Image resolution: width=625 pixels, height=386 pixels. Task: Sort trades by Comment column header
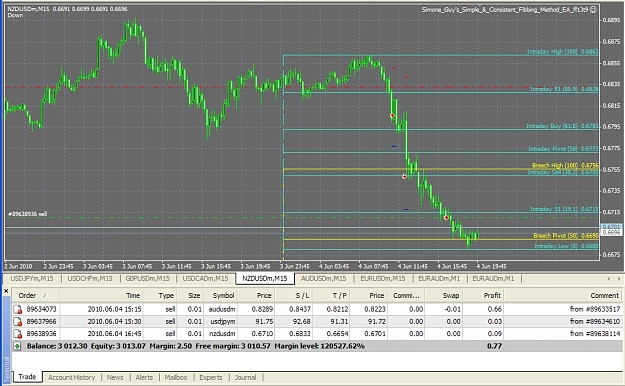(563, 295)
